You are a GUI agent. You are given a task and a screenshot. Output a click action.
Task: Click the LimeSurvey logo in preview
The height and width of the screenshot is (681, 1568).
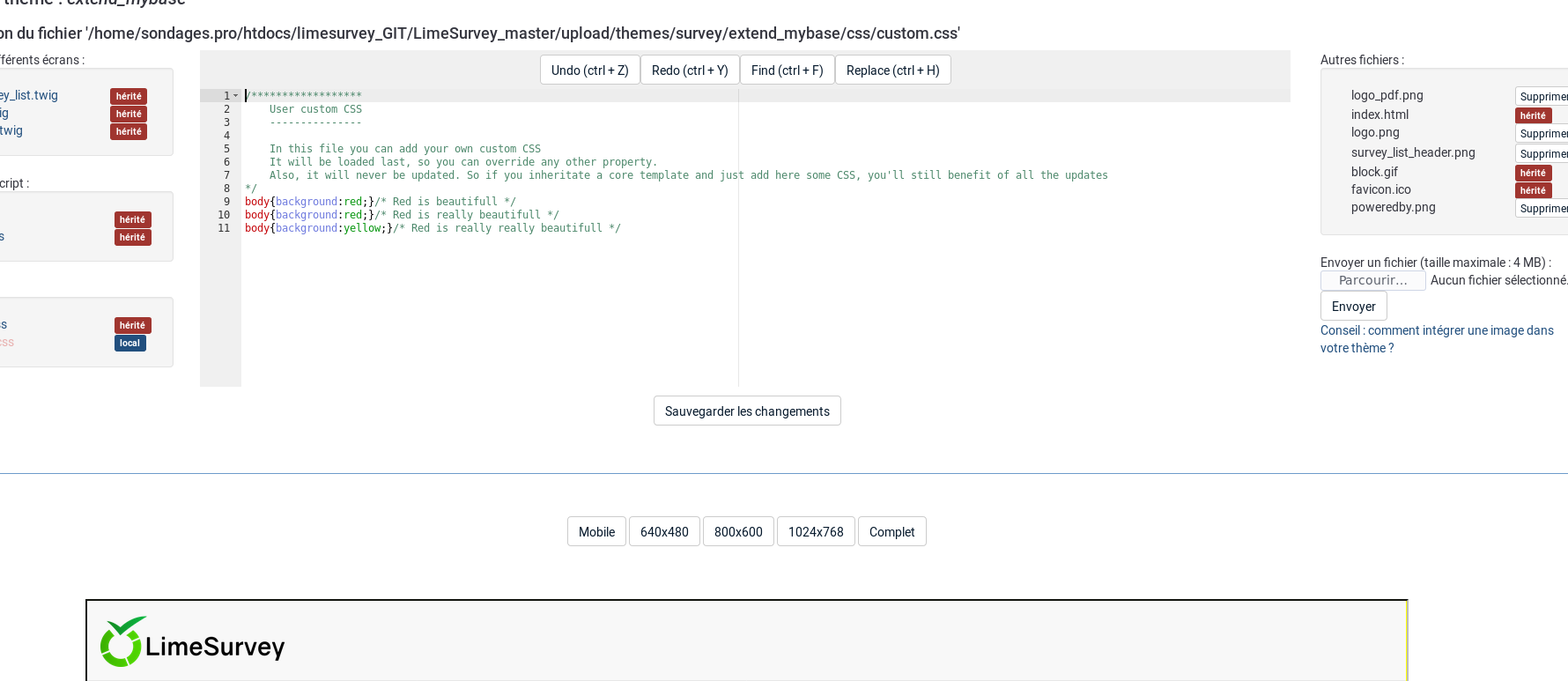coord(193,643)
